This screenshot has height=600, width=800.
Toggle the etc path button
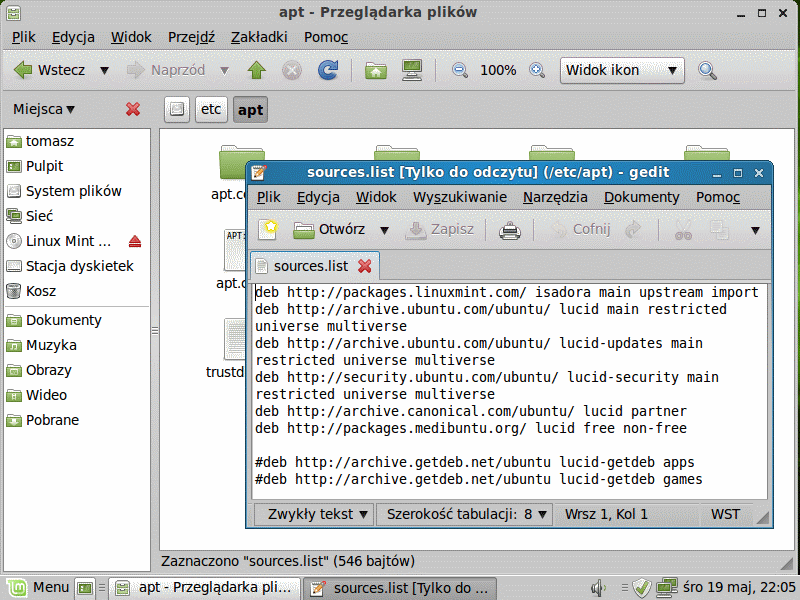(211, 109)
